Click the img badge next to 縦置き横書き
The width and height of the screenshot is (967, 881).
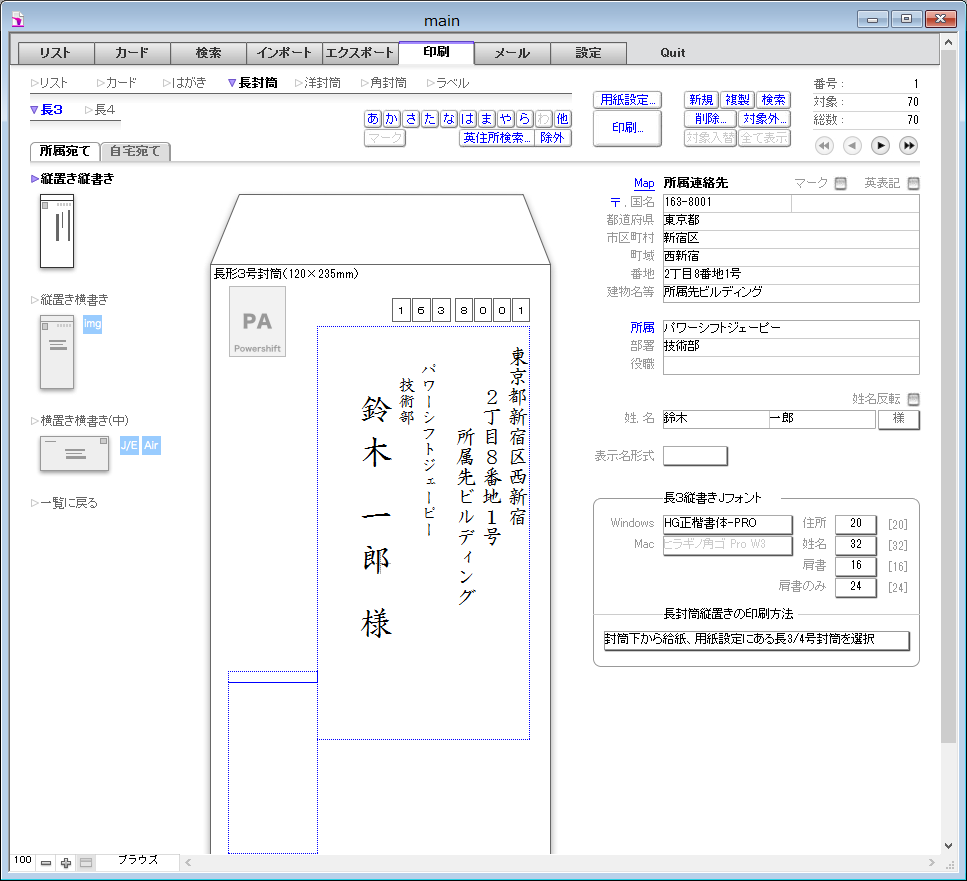92,324
